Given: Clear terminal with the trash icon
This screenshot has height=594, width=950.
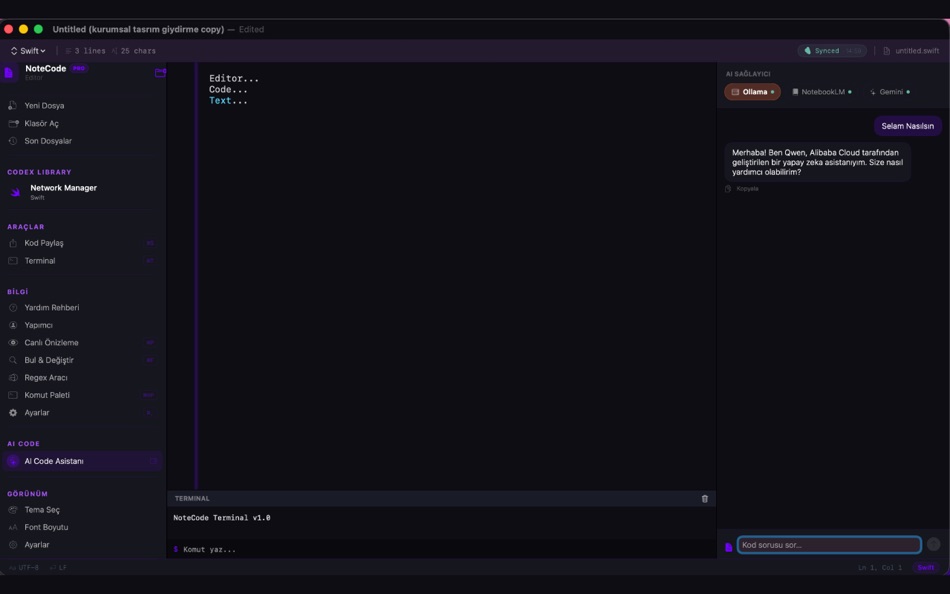Looking at the screenshot, I should (705, 499).
